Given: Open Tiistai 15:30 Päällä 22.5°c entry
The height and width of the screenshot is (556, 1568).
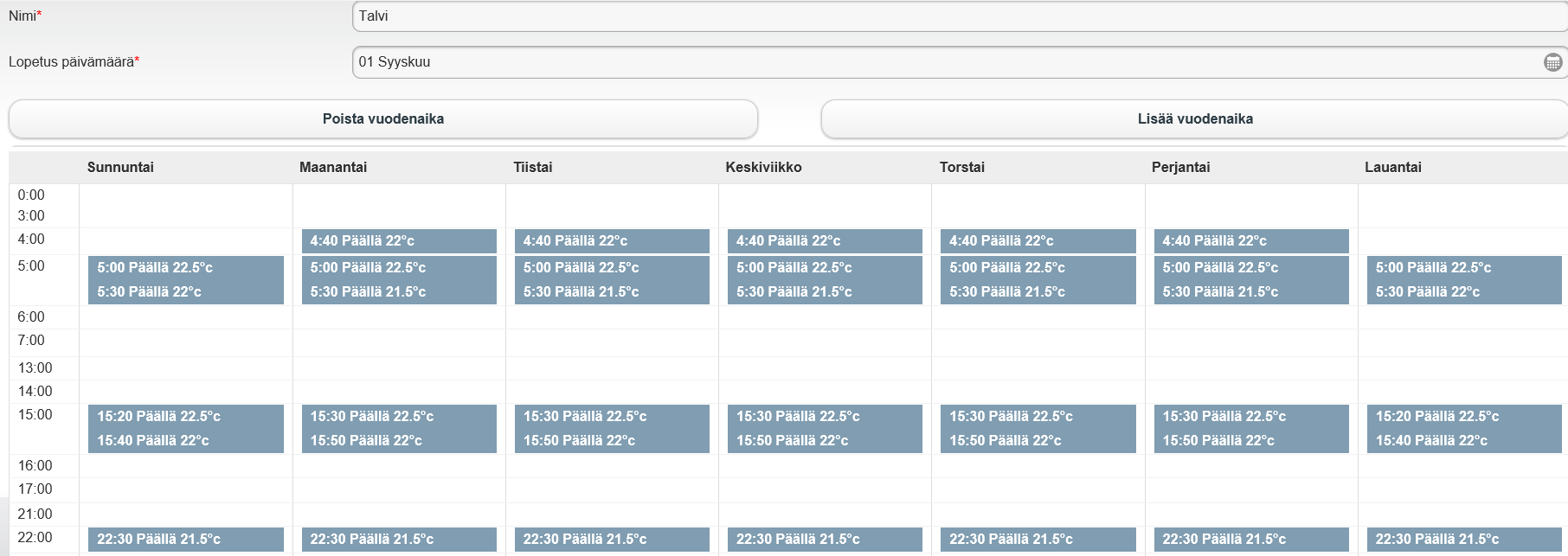Looking at the screenshot, I should coord(612,417).
